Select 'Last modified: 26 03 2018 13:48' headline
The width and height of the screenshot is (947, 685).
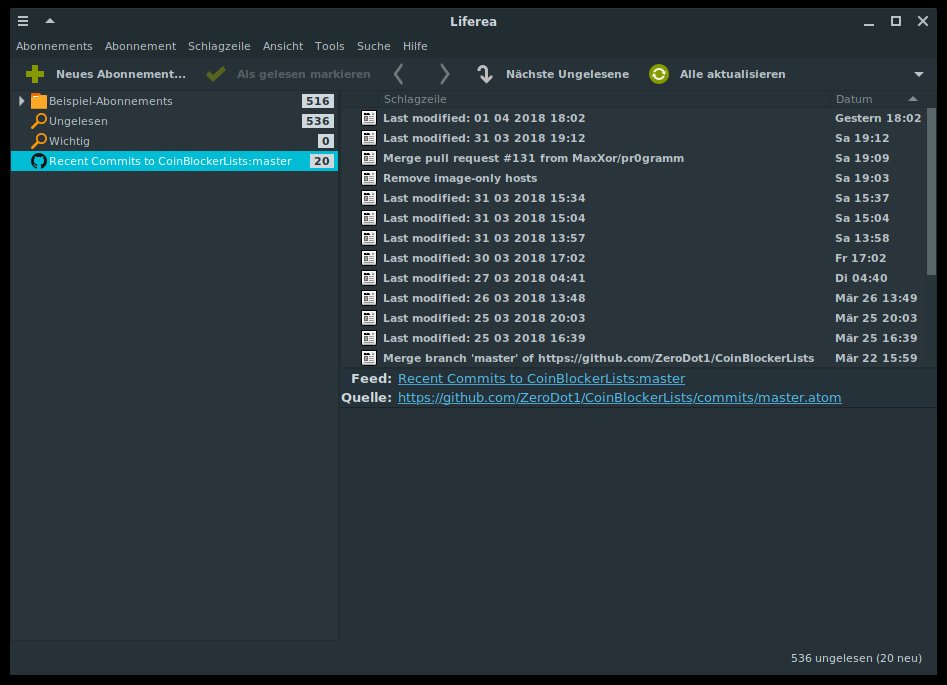pyautogui.click(x=484, y=298)
